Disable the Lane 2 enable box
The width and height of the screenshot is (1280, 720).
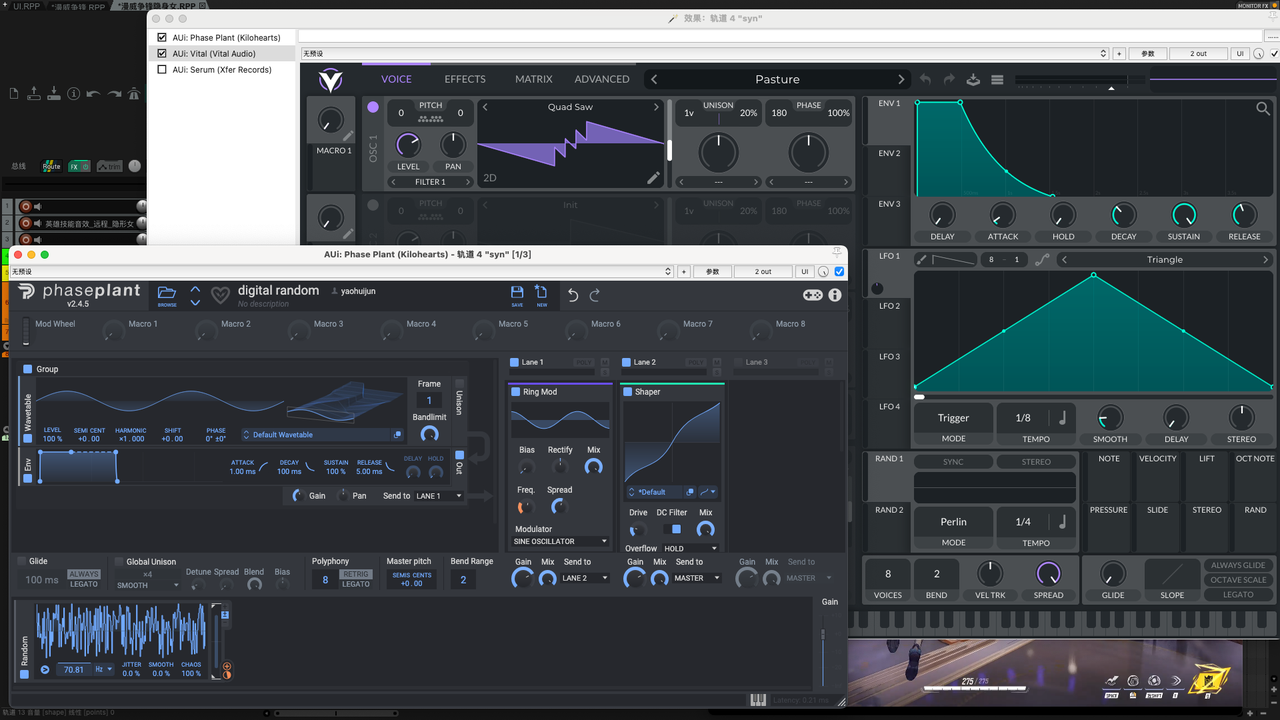(x=626, y=362)
